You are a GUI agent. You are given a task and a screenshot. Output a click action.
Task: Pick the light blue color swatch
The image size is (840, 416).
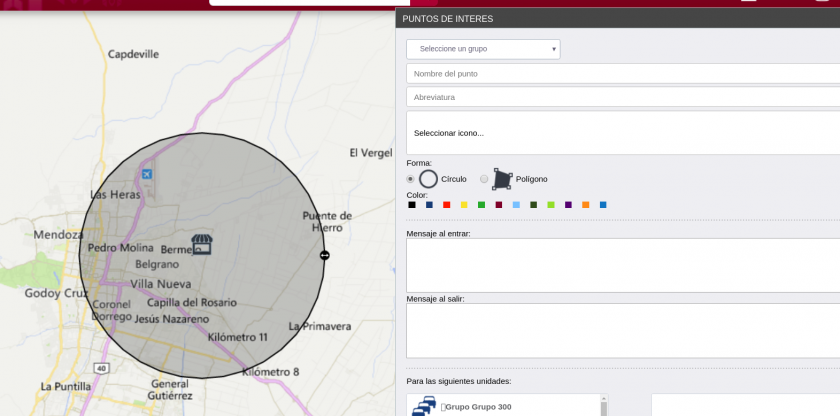(x=516, y=205)
